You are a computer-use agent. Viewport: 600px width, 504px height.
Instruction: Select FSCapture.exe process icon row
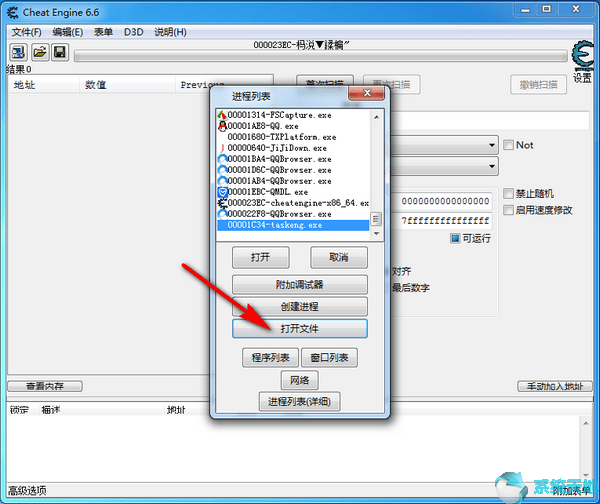click(293, 115)
